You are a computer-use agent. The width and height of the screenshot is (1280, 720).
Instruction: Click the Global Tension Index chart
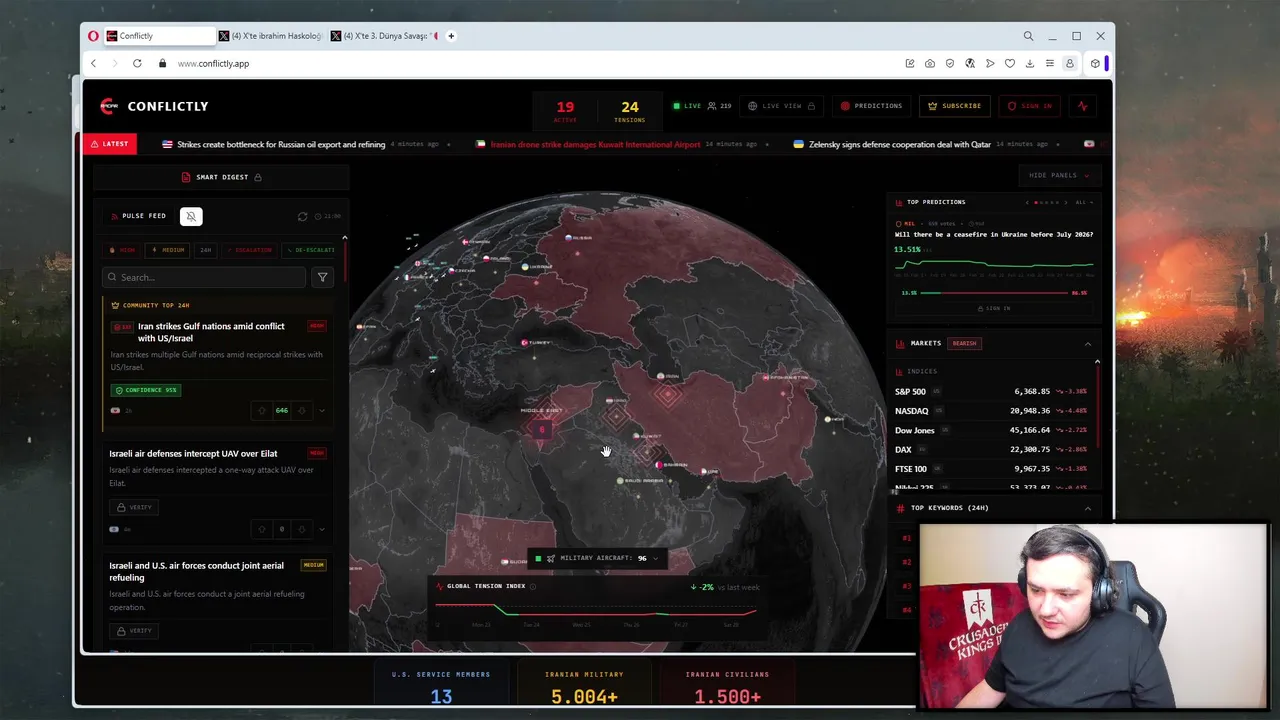596,611
